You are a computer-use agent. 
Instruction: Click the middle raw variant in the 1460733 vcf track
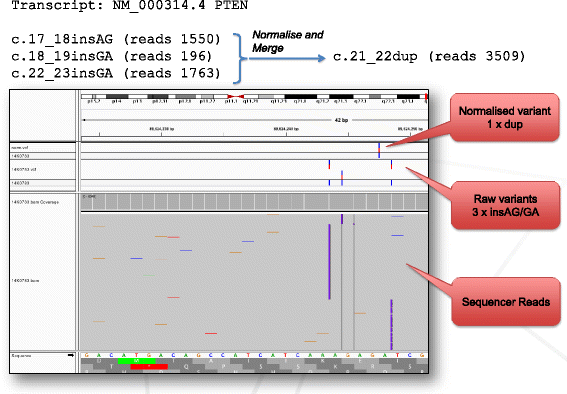(x=342, y=175)
